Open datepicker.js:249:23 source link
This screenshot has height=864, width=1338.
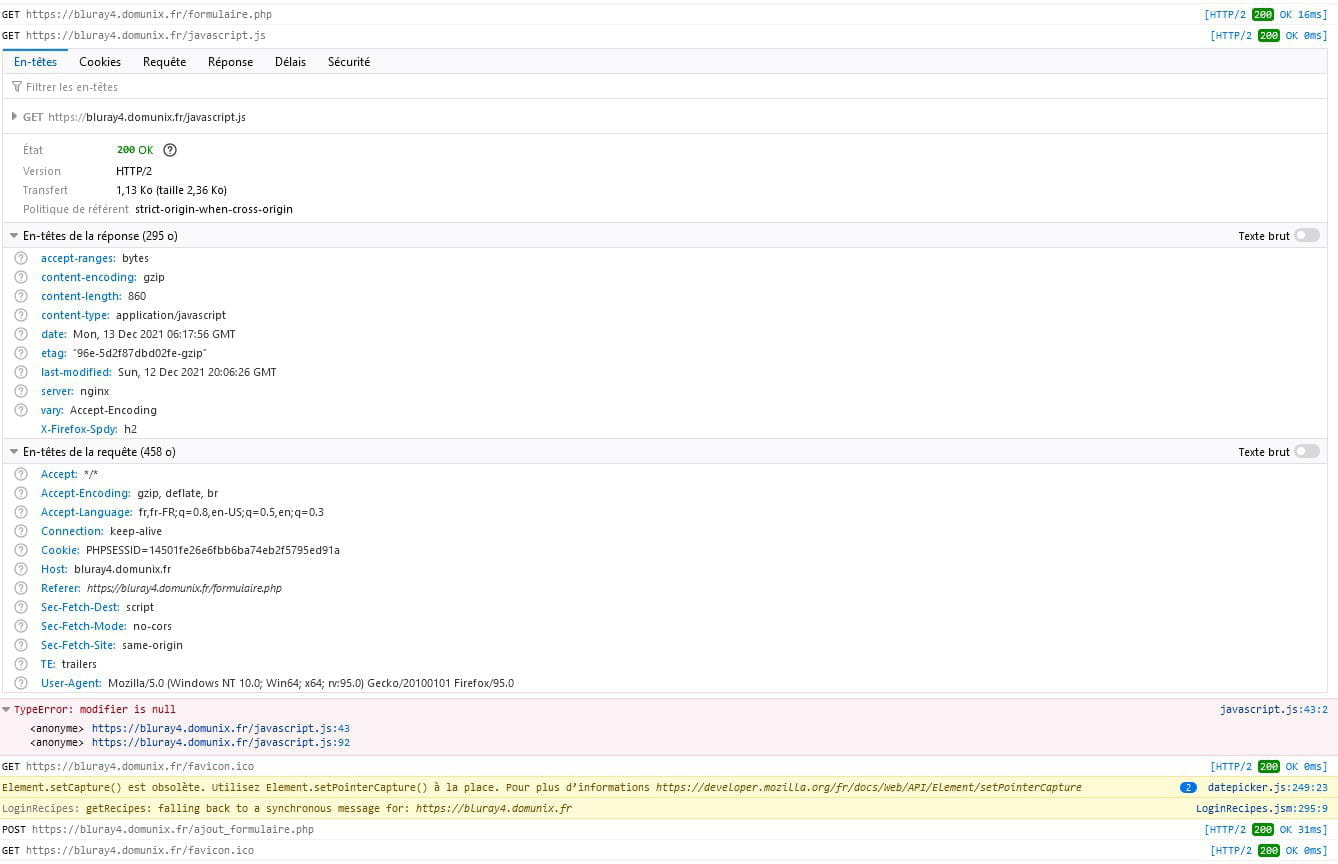coord(1267,787)
